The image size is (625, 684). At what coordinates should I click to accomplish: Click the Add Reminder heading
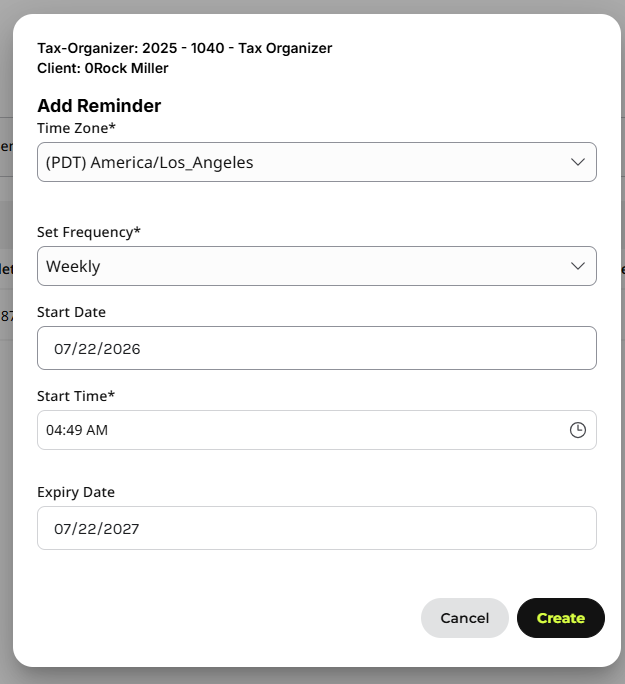pos(99,106)
